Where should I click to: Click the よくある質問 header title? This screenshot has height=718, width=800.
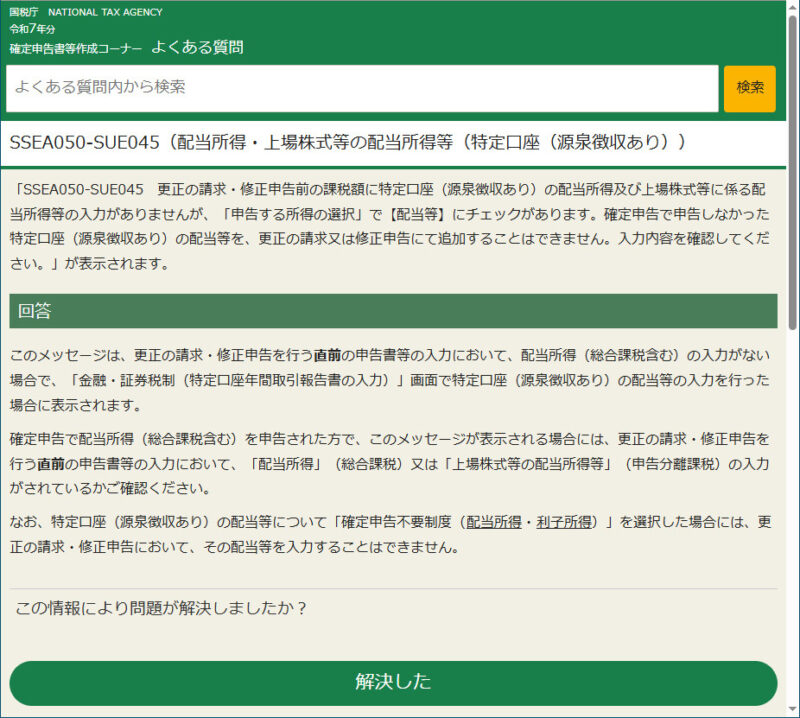[x=197, y=47]
